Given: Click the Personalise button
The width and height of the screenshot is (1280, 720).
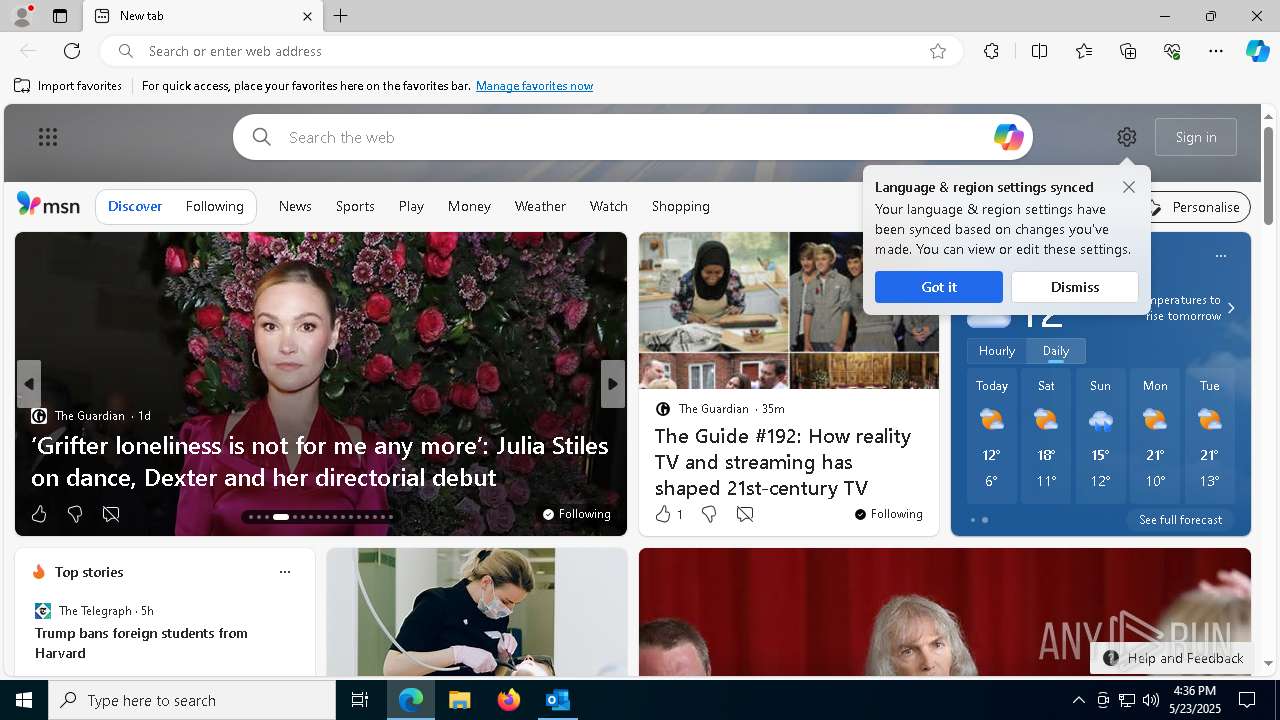Looking at the screenshot, I should 1196,207.
